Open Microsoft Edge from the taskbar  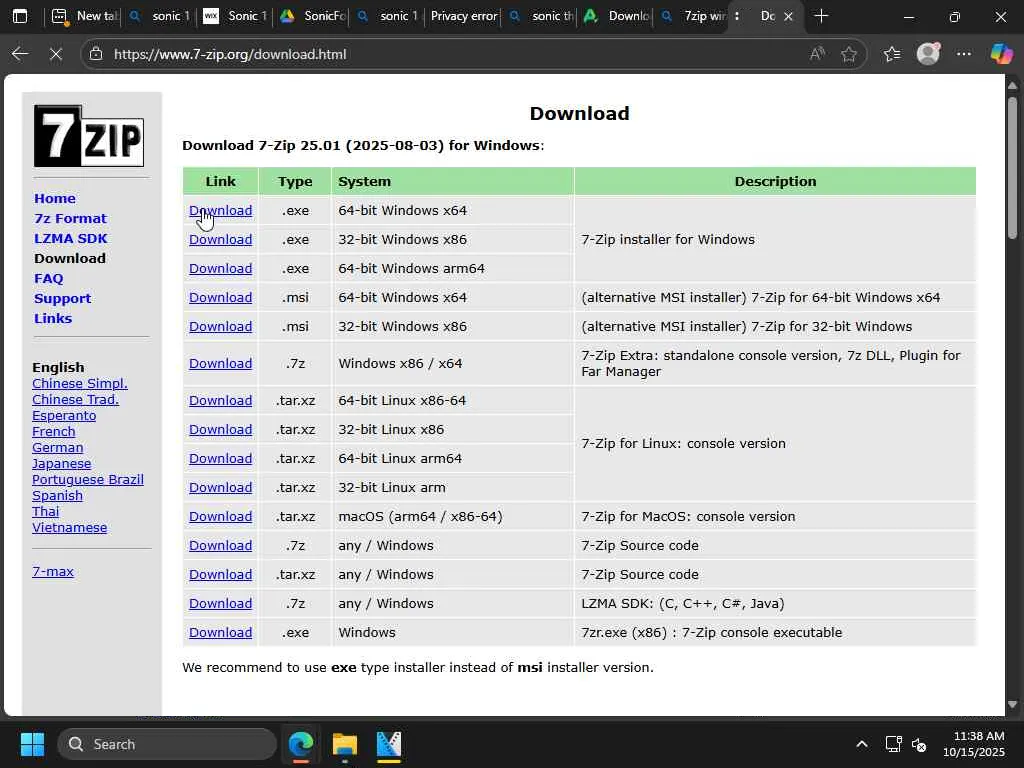tap(301, 744)
